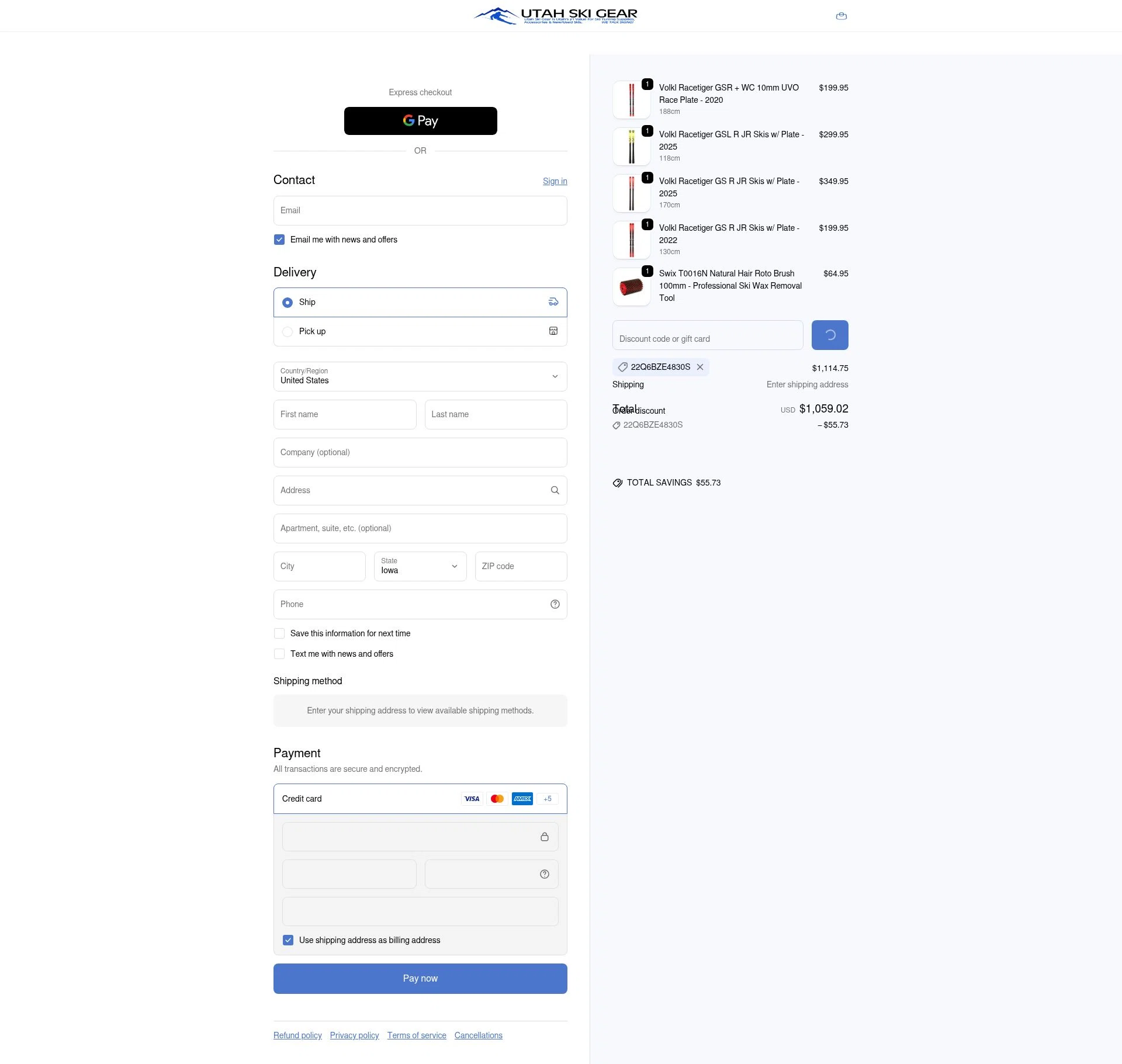Check Save this information for next time
Screen dimensions: 1122x1064
pyautogui.click(x=279, y=633)
